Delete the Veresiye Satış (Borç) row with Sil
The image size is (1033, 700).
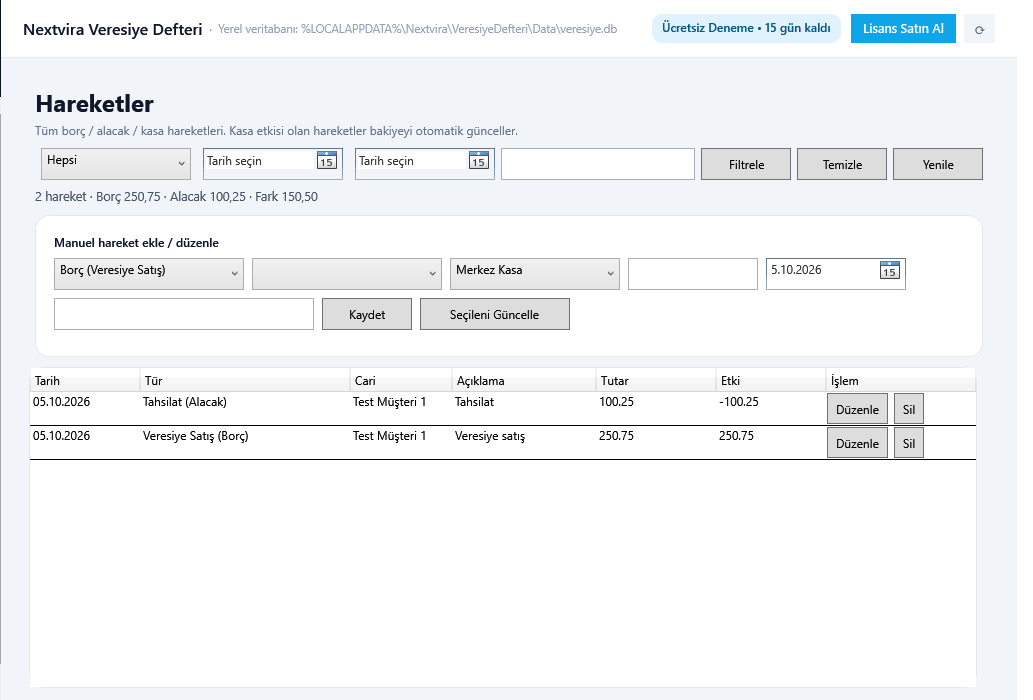coord(908,443)
